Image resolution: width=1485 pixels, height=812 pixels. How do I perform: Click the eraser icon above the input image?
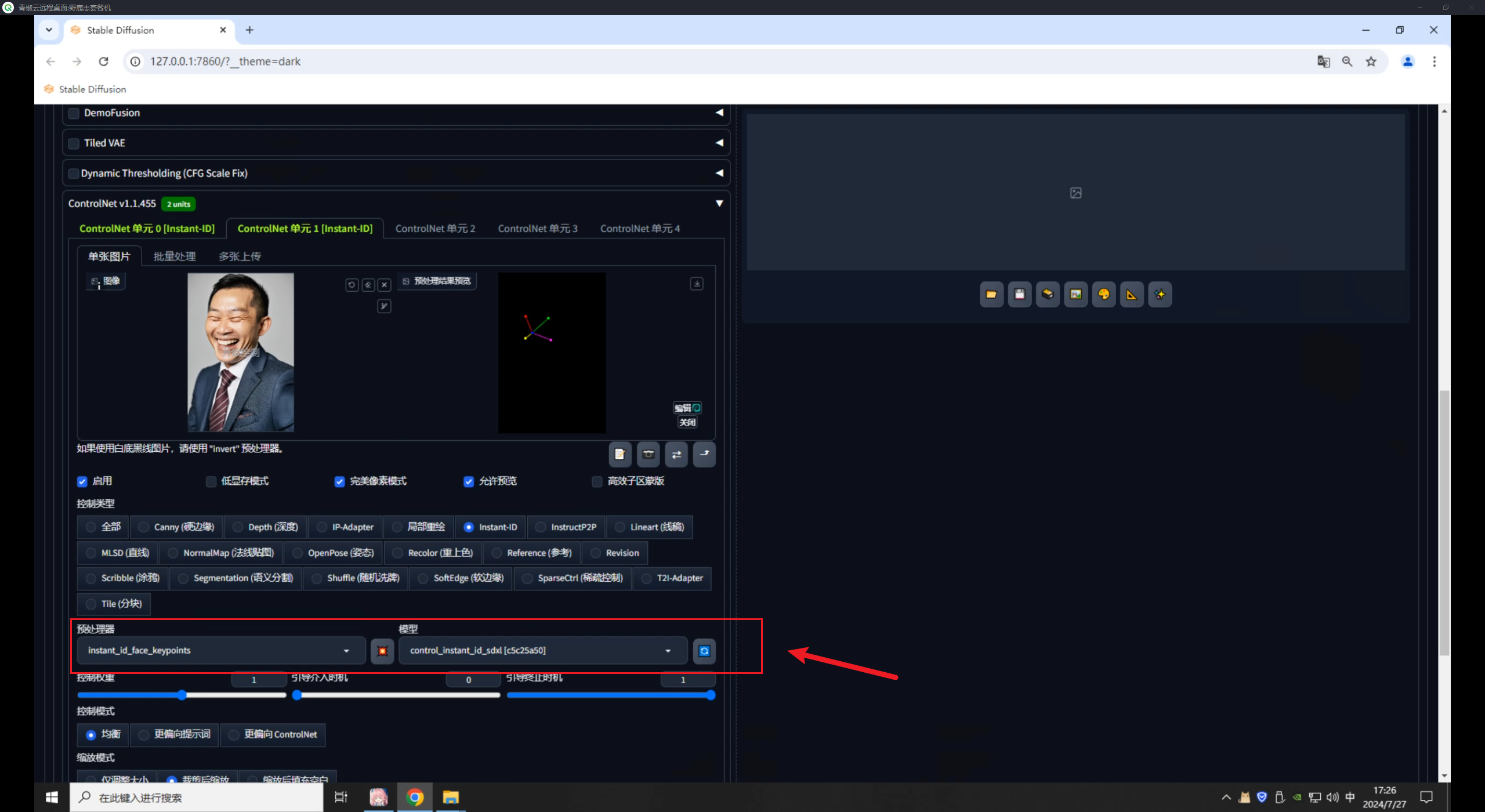(368, 285)
